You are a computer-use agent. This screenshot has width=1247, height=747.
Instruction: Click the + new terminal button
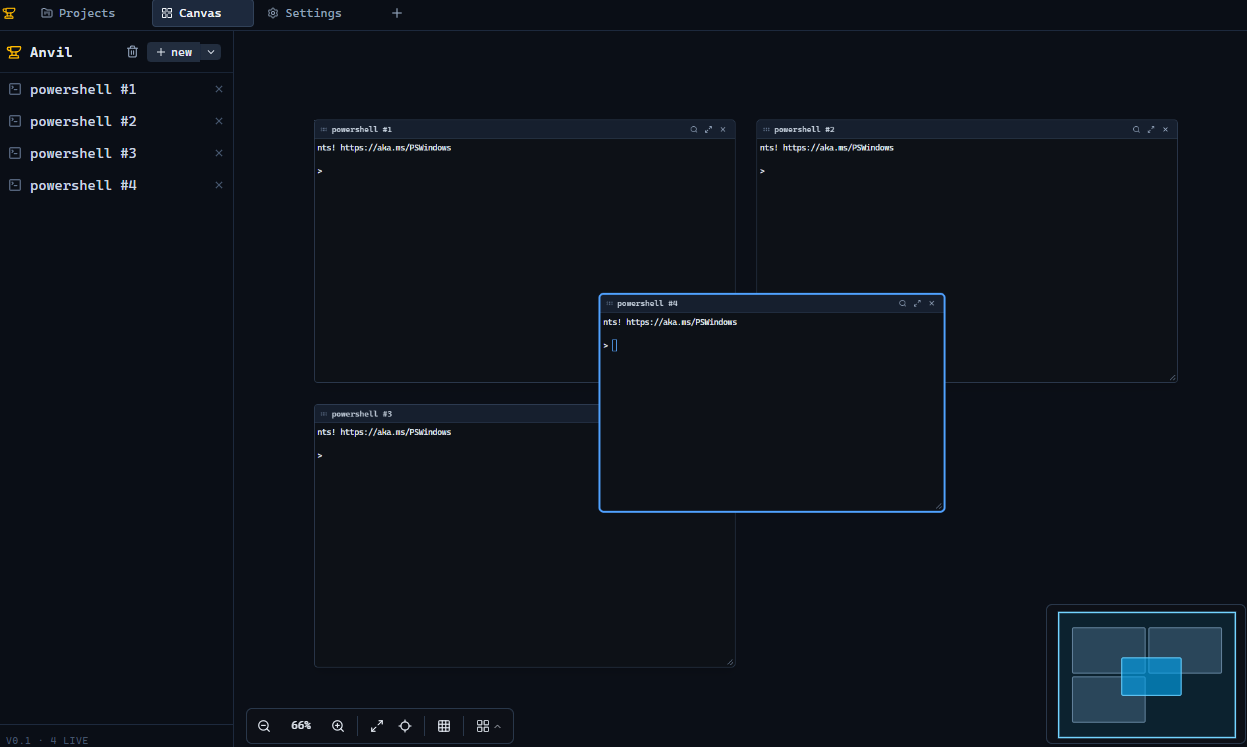(x=174, y=52)
